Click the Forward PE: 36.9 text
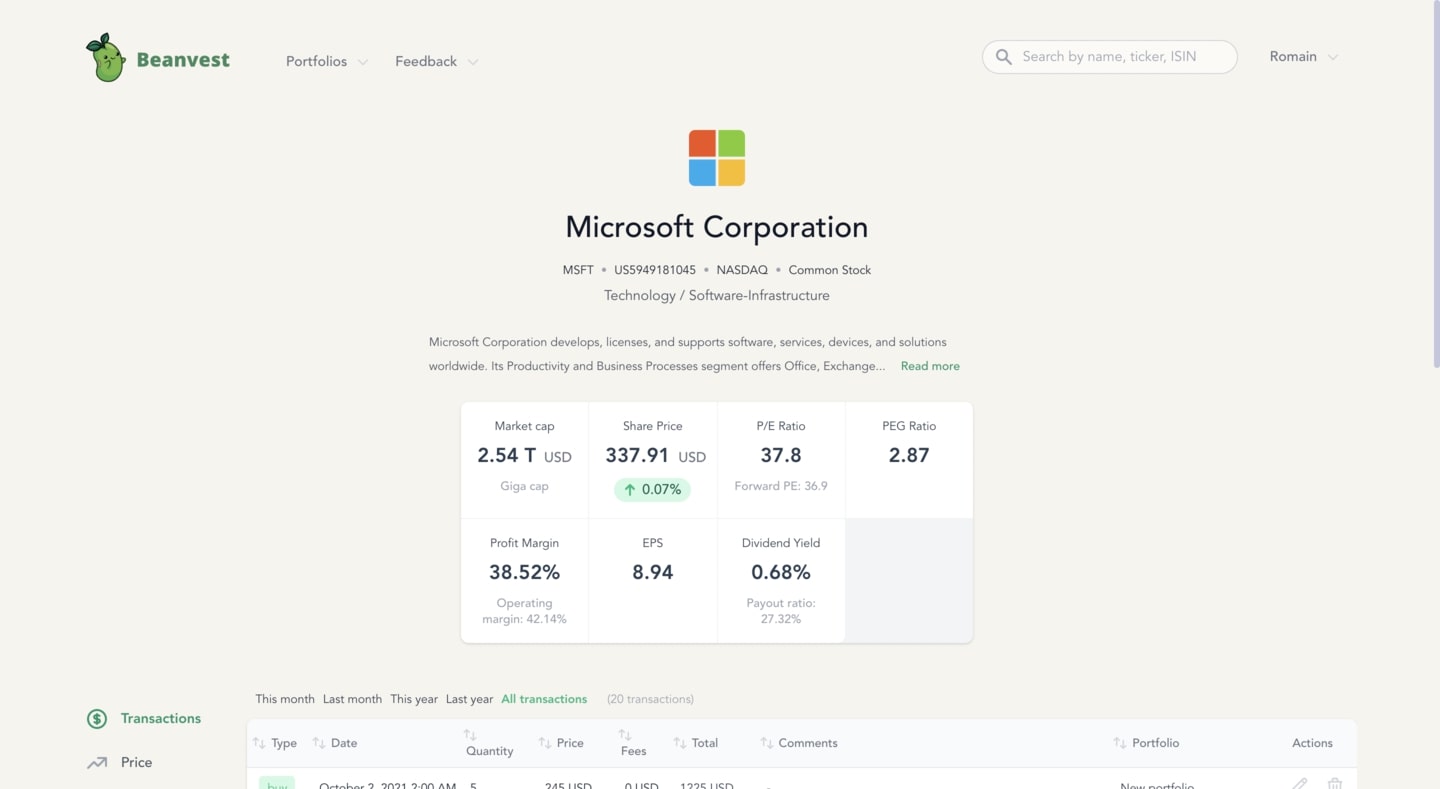This screenshot has height=789, width=1440. click(781, 486)
